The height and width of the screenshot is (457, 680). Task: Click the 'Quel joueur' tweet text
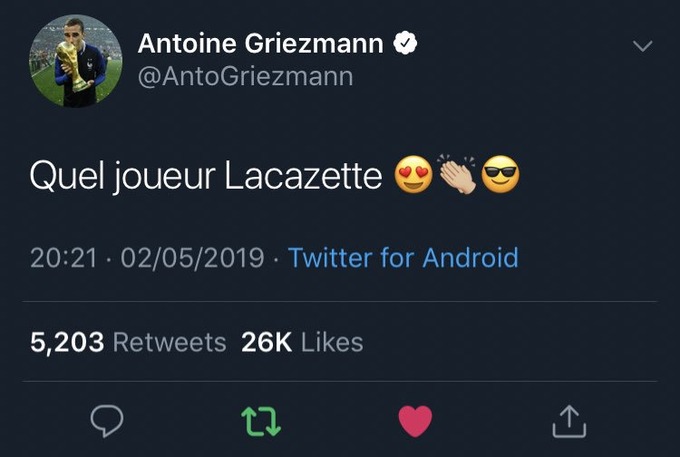point(122,177)
